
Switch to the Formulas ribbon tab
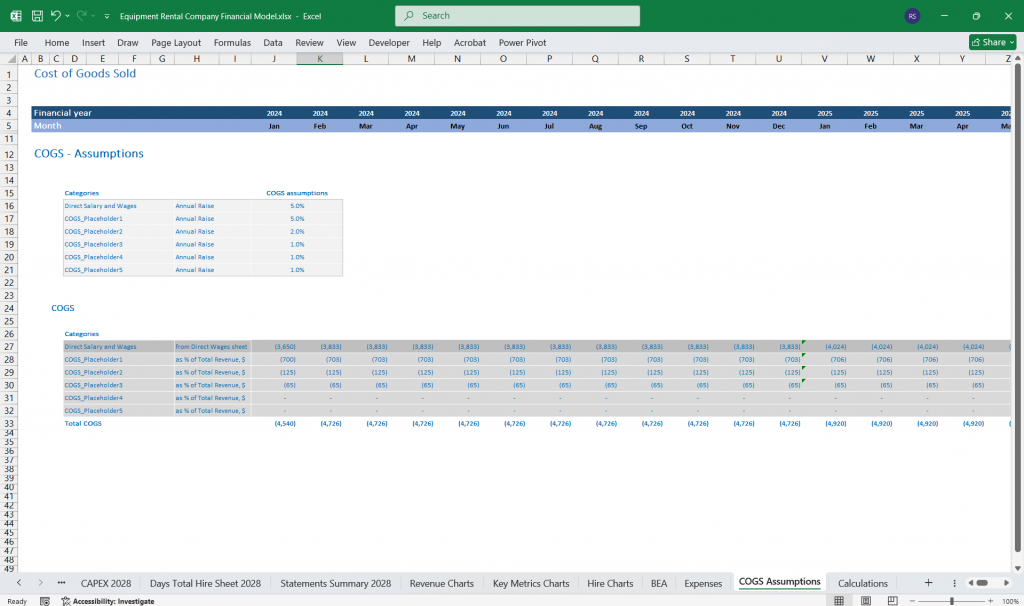pos(232,42)
